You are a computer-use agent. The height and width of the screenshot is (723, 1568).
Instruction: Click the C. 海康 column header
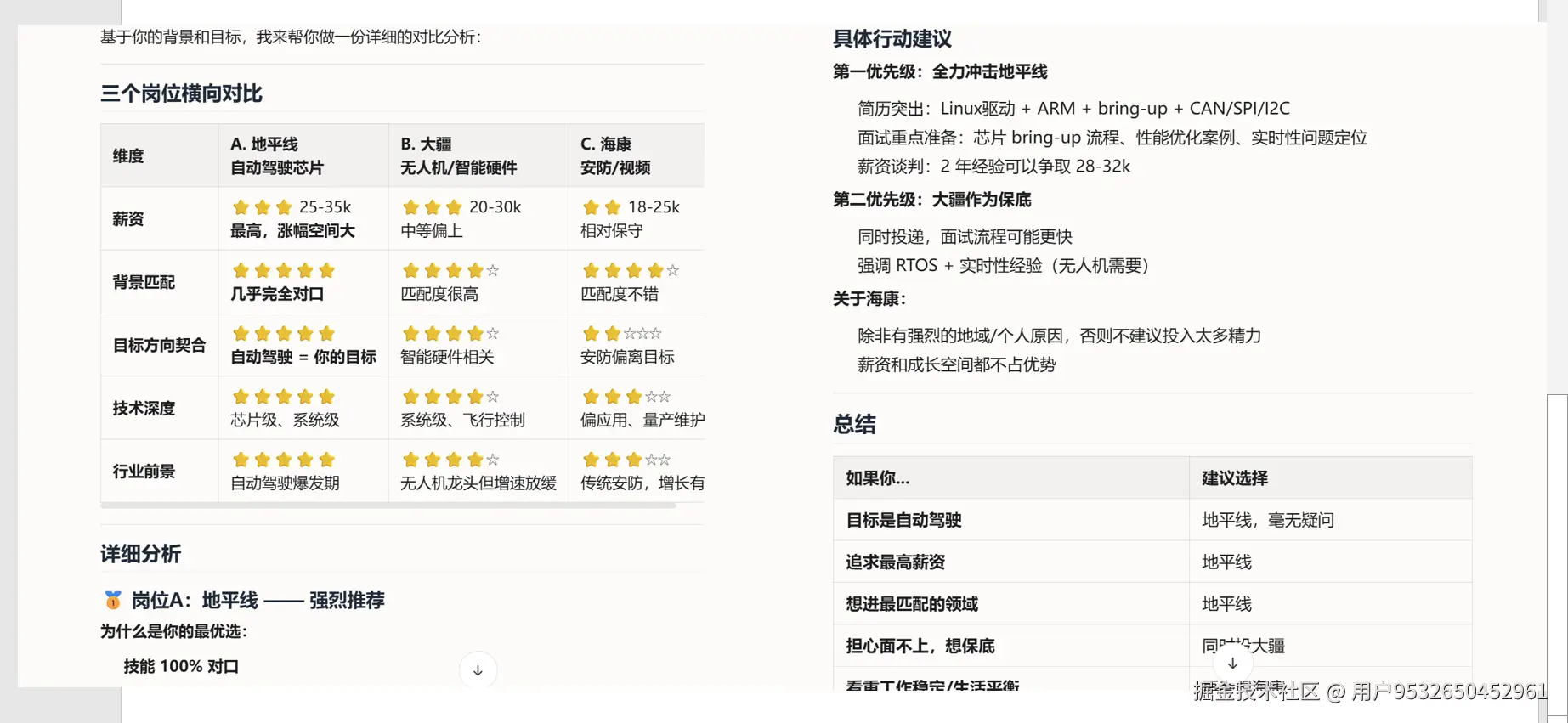[x=605, y=144]
